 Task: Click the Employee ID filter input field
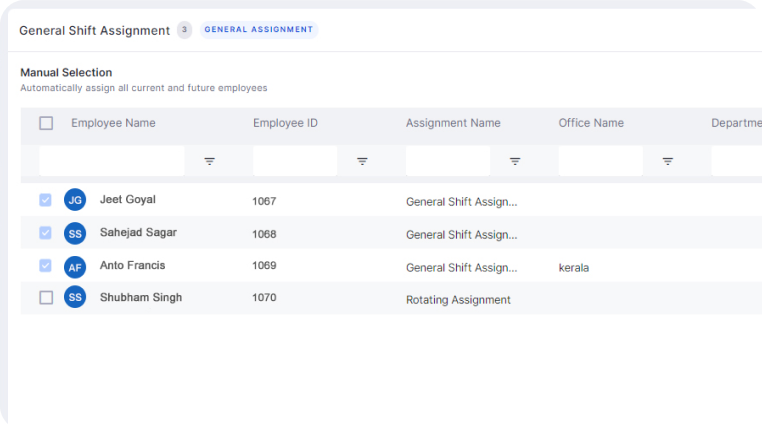tap(295, 161)
